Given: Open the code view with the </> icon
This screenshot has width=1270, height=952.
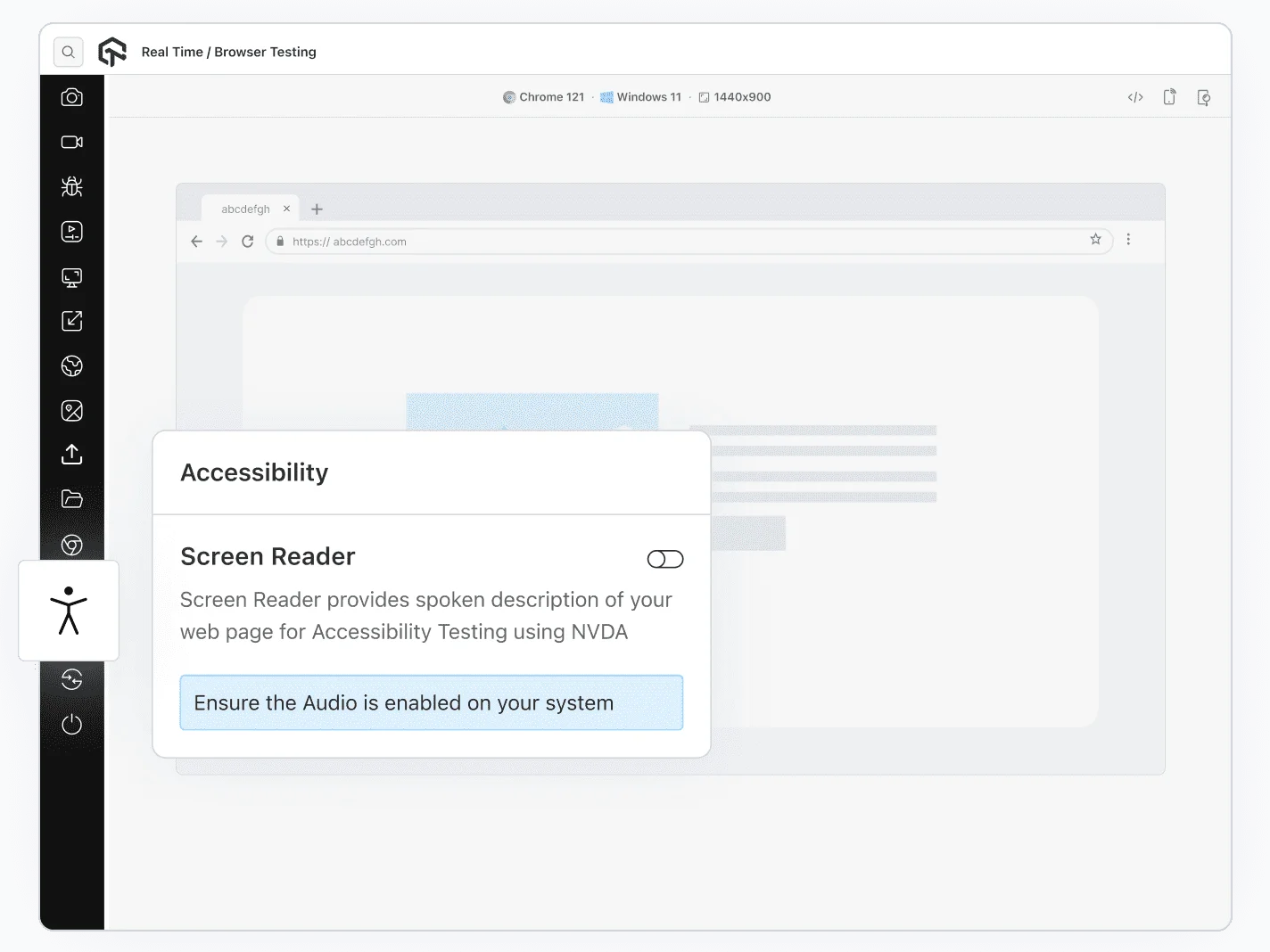Looking at the screenshot, I should tap(1134, 96).
